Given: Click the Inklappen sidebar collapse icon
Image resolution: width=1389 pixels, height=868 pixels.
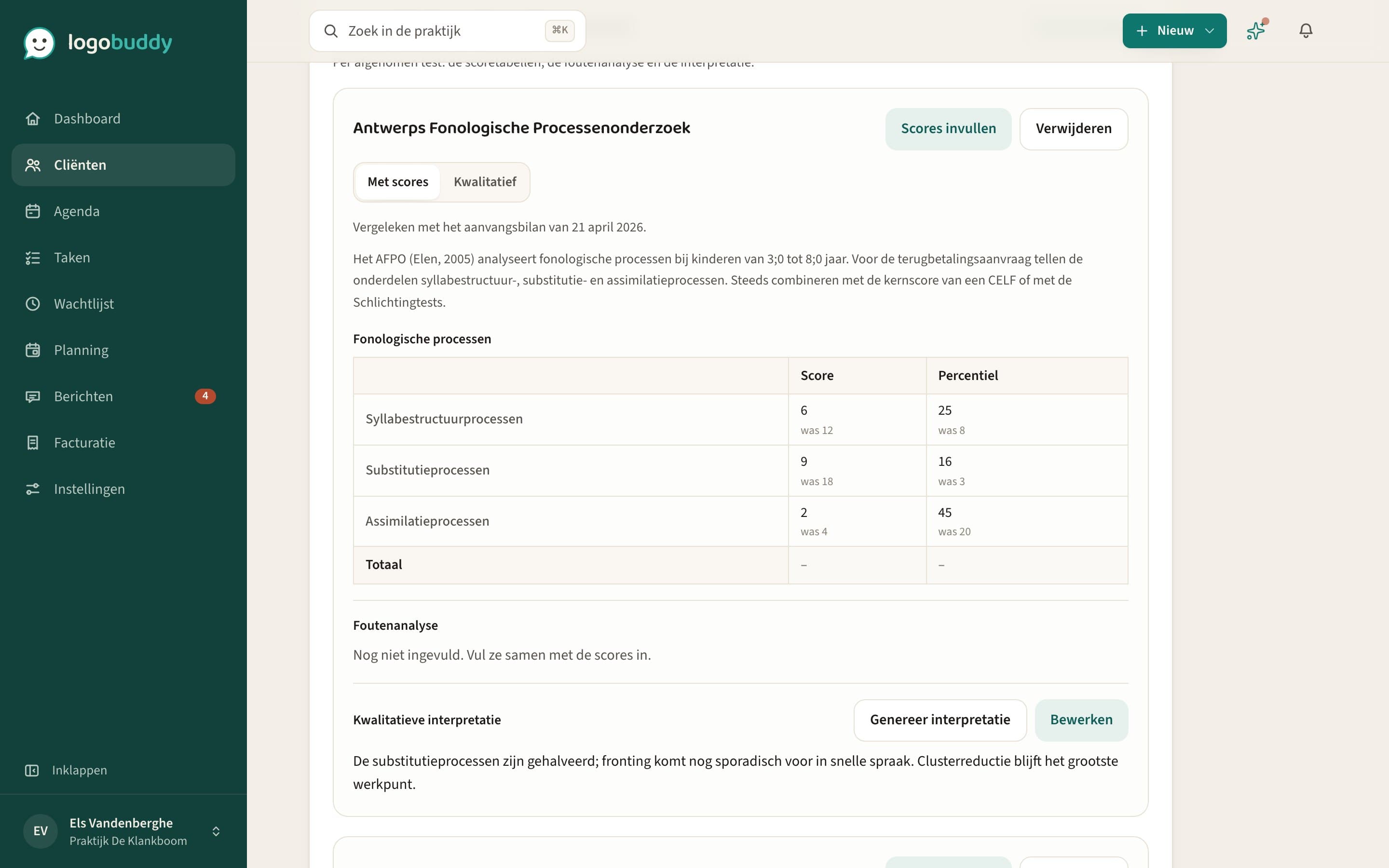Looking at the screenshot, I should pos(32,771).
